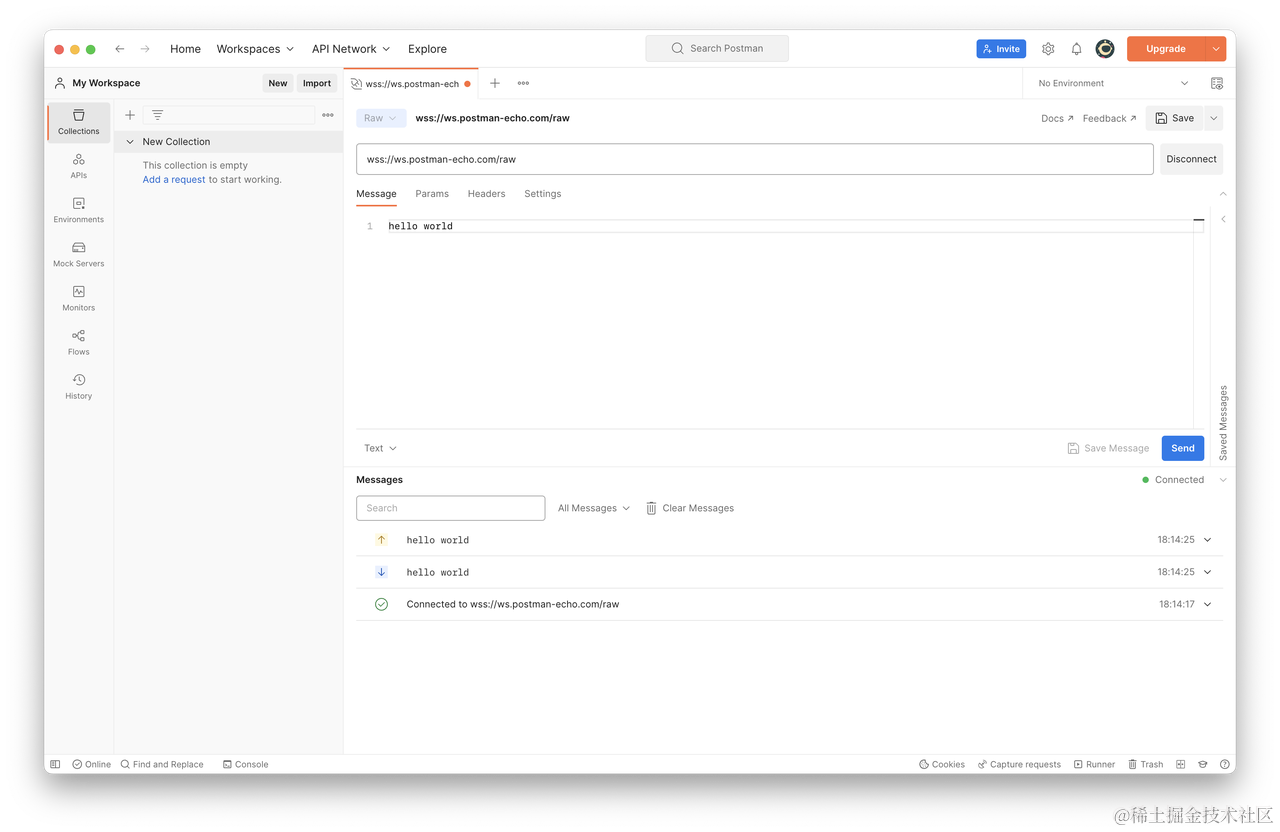The height and width of the screenshot is (832, 1280).
Task: Open the Console from status bar
Action: [245, 764]
